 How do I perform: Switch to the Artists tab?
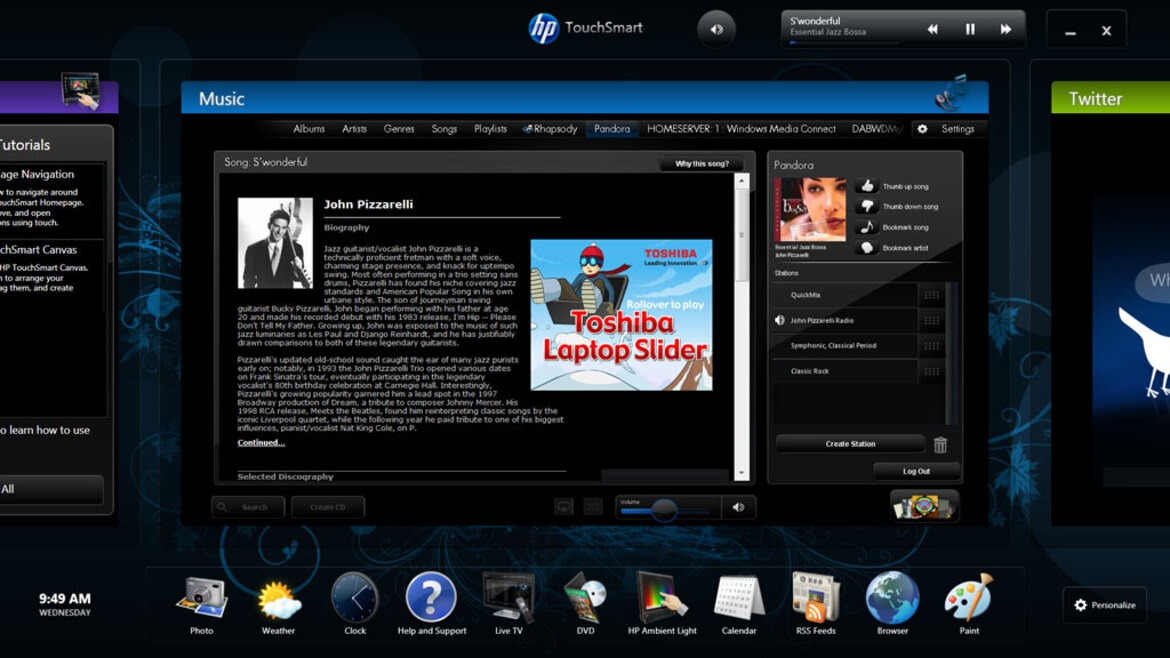(354, 129)
